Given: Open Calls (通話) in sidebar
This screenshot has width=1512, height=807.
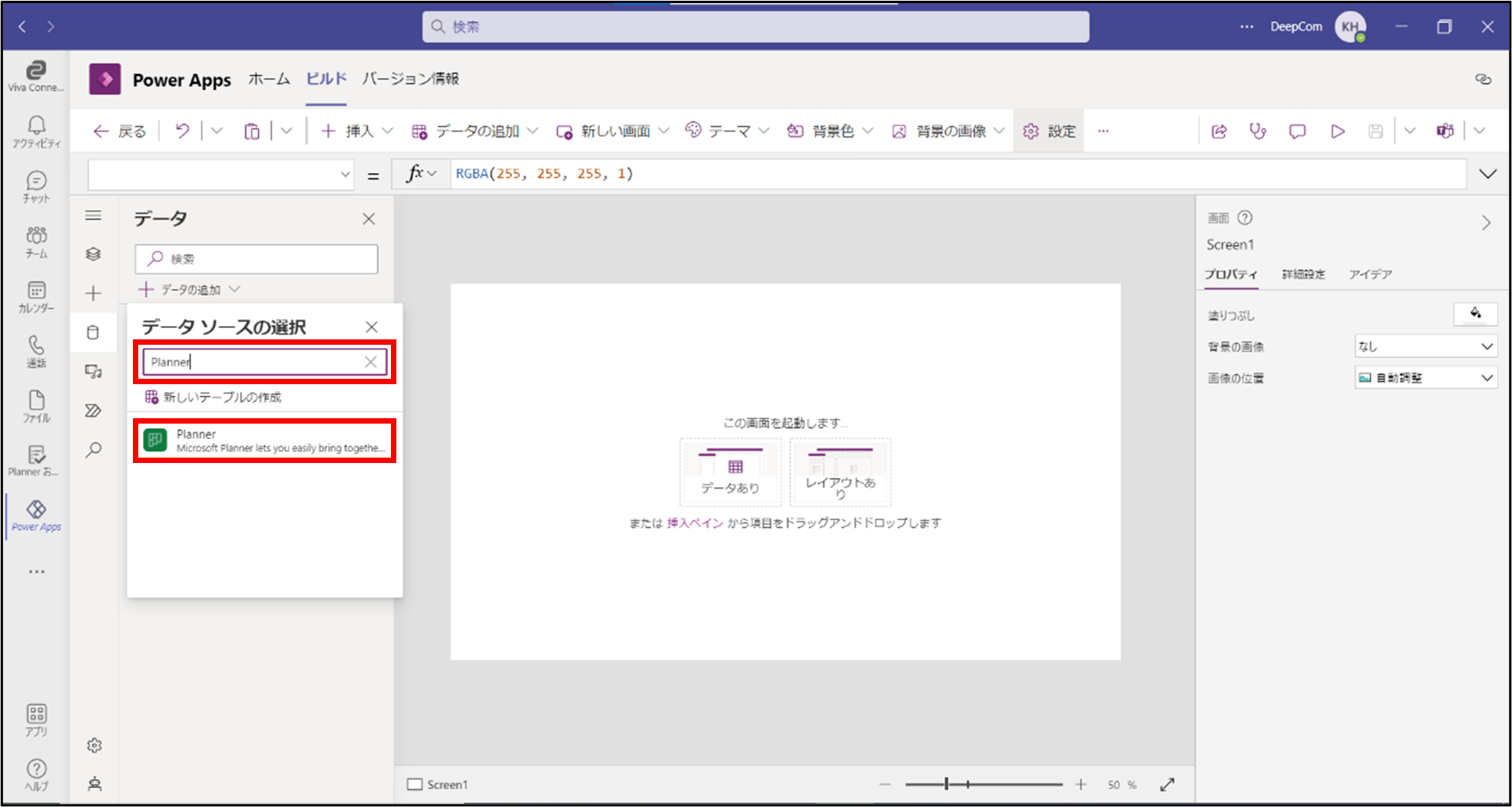Looking at the screenshot, I should pos(36,352).
